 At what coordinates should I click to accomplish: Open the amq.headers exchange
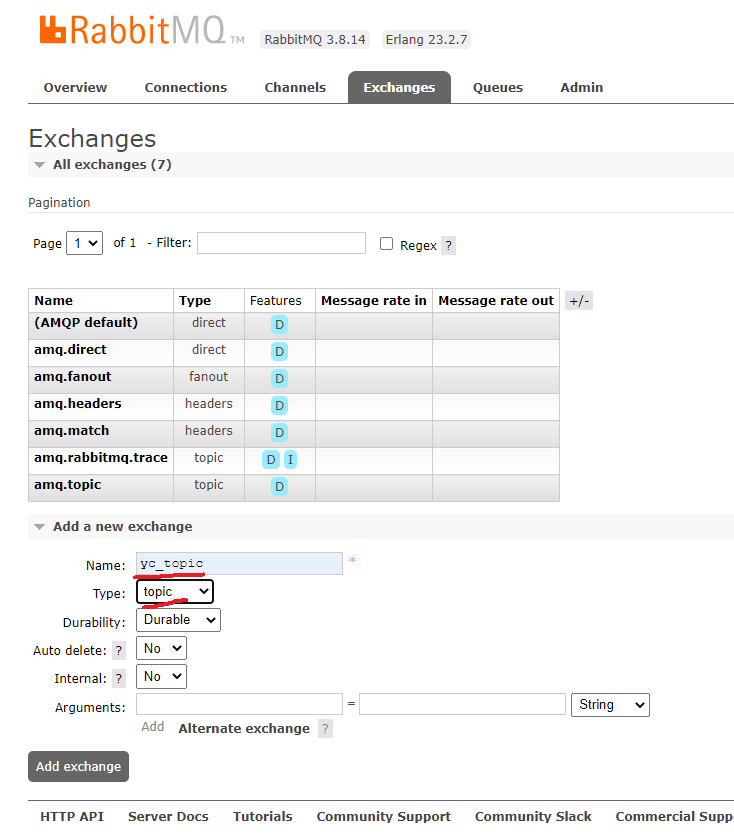click(x=78, y=403)
